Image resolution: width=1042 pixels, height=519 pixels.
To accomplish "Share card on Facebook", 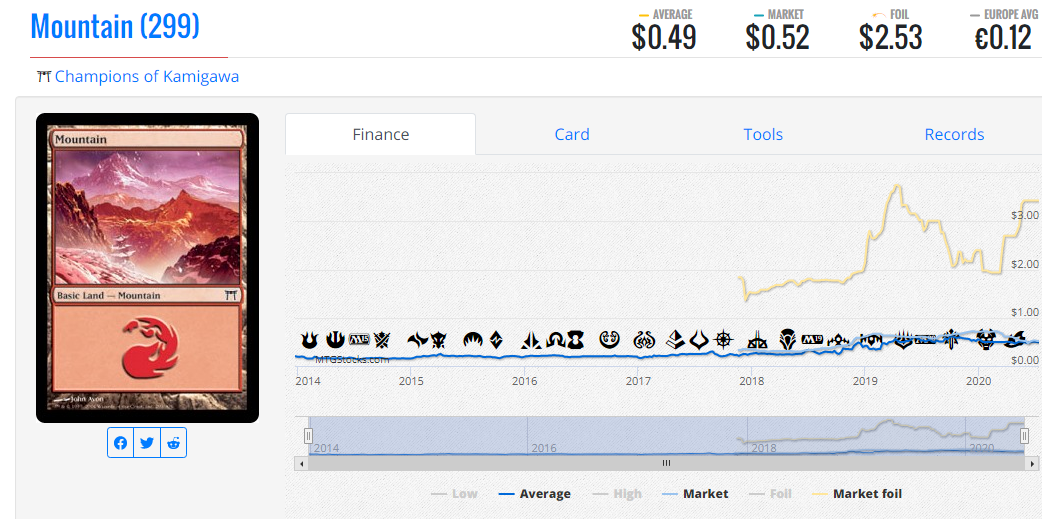I will [120, 443].
